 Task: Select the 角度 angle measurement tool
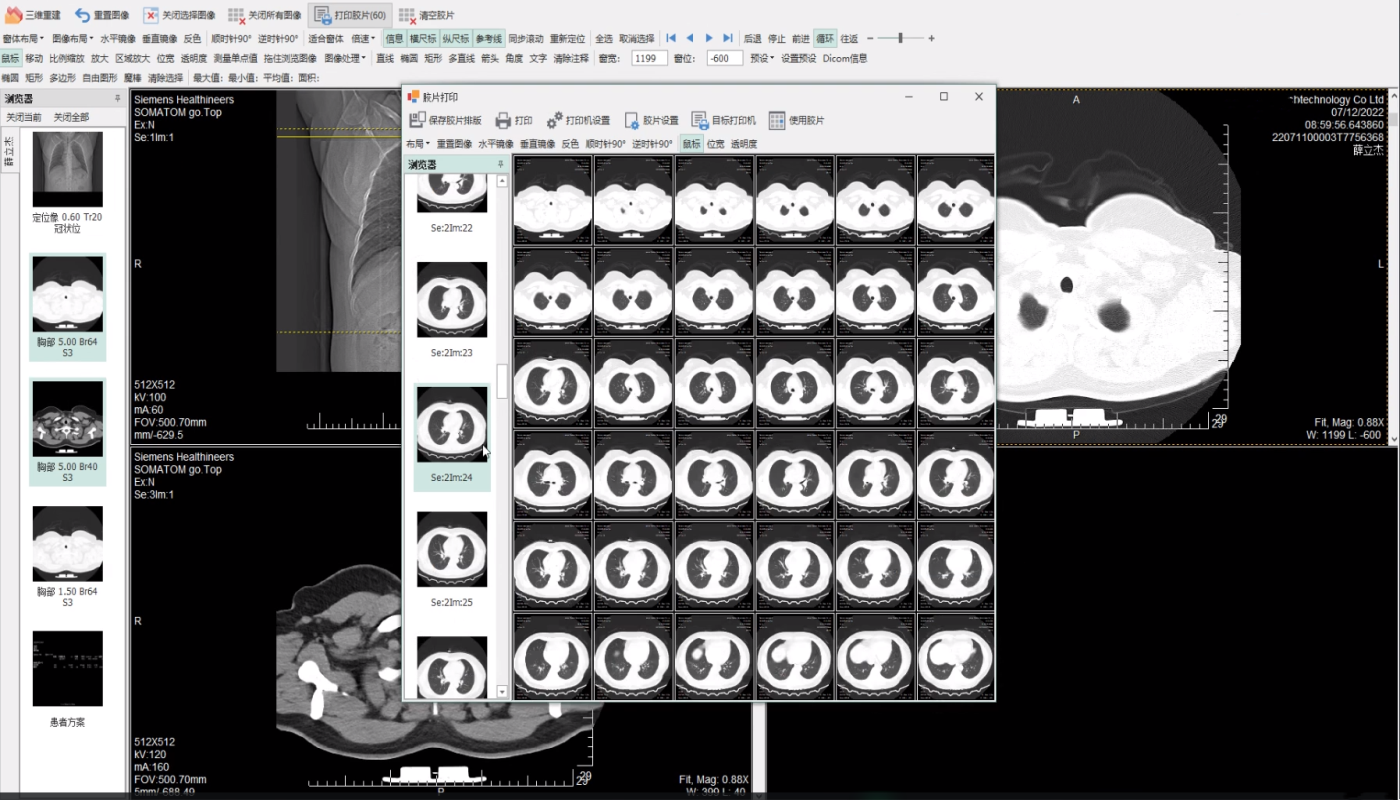[514, 58]
